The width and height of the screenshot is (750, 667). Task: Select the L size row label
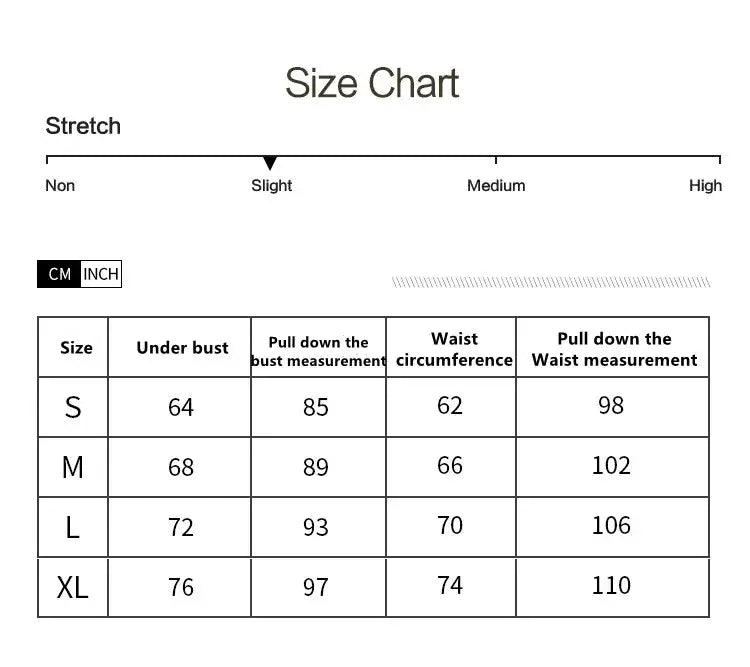[x=73, y=527]
